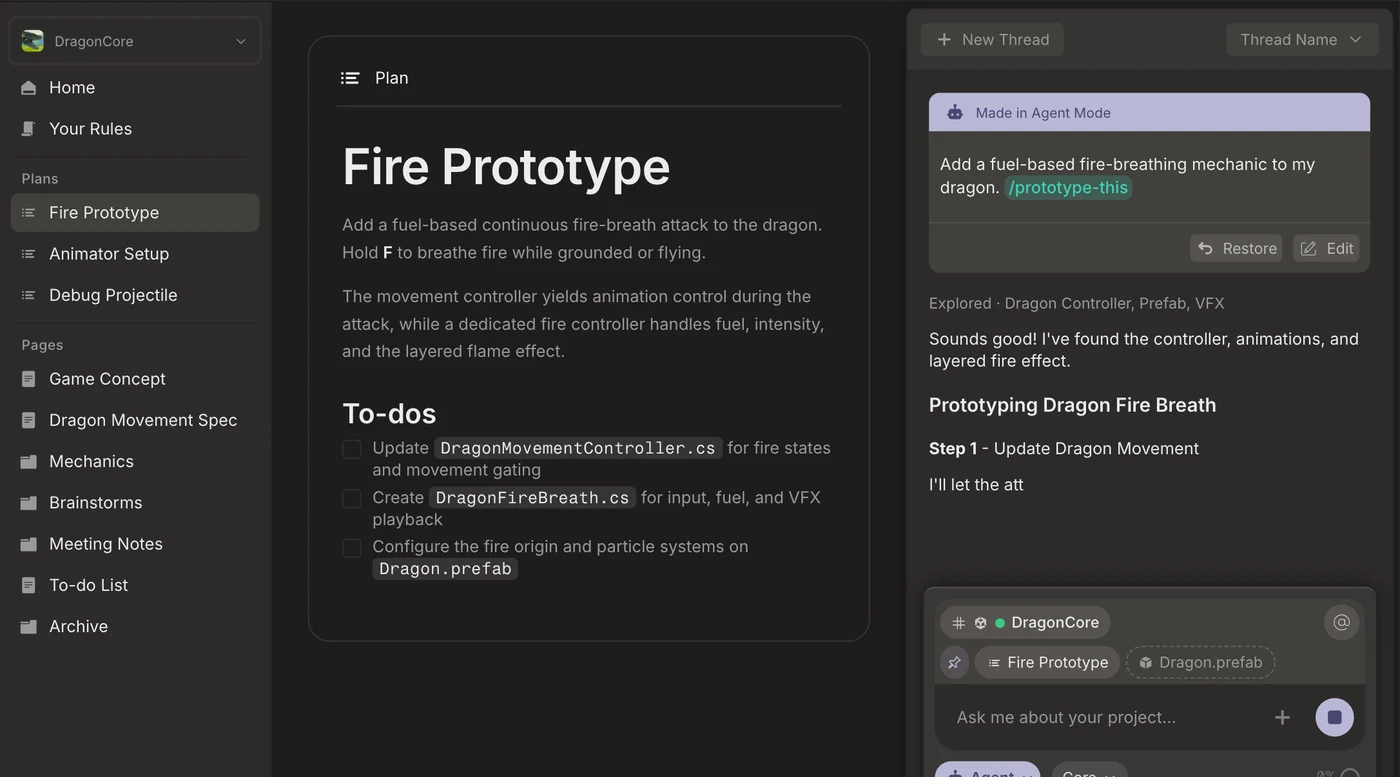
Task: Expand the Thread Name dropdown
Action: coord(1301,40)
